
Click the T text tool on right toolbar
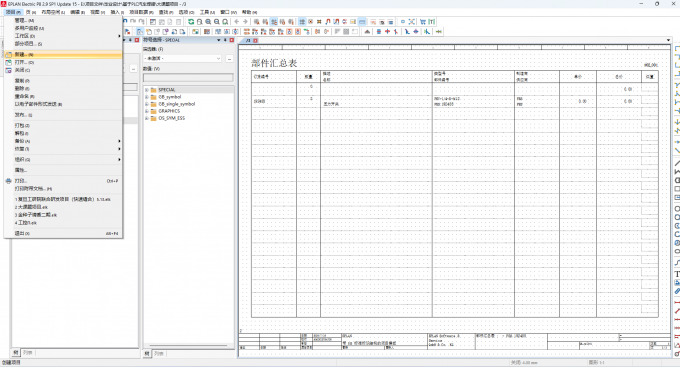pyautogui.click(x=677, y=274)
